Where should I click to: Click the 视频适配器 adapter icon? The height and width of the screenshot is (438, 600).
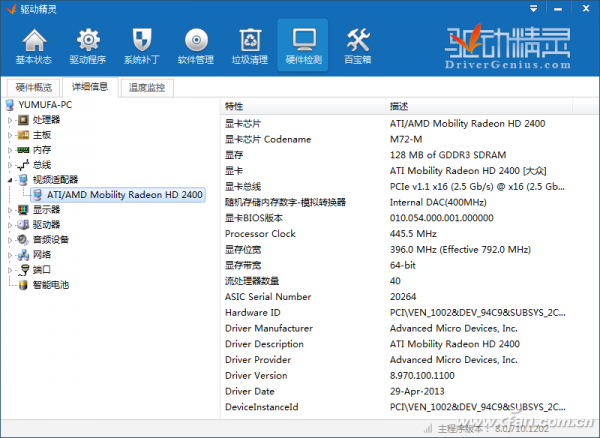pos(23,180)
